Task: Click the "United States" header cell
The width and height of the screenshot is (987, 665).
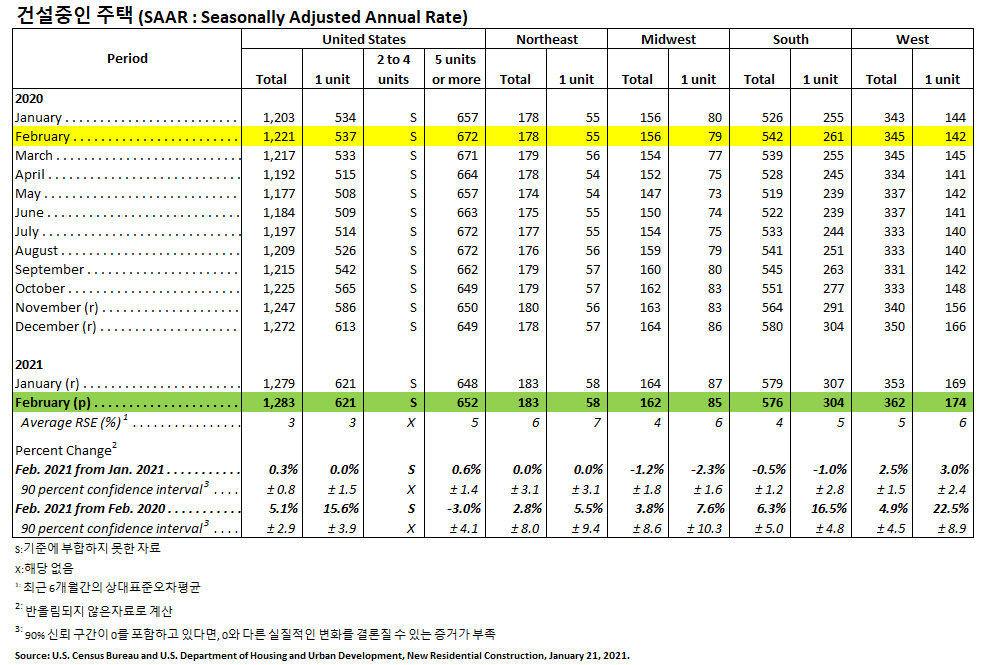Action: point(364,39)
